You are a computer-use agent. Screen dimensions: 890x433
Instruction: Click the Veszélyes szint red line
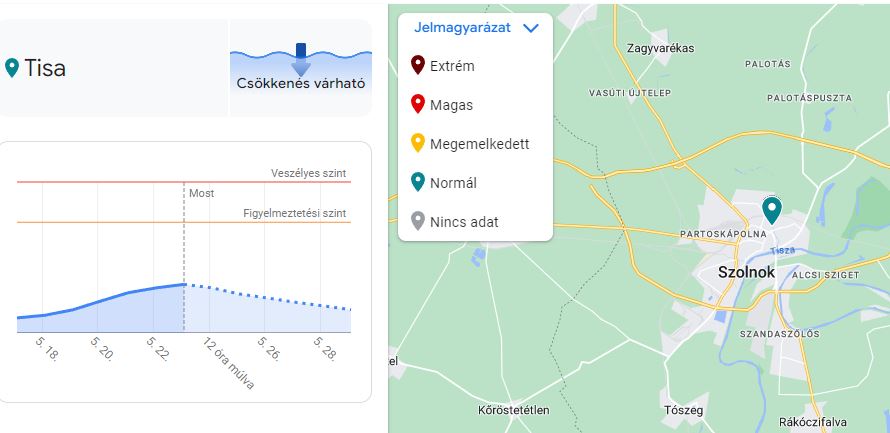[x=100, y=182]
